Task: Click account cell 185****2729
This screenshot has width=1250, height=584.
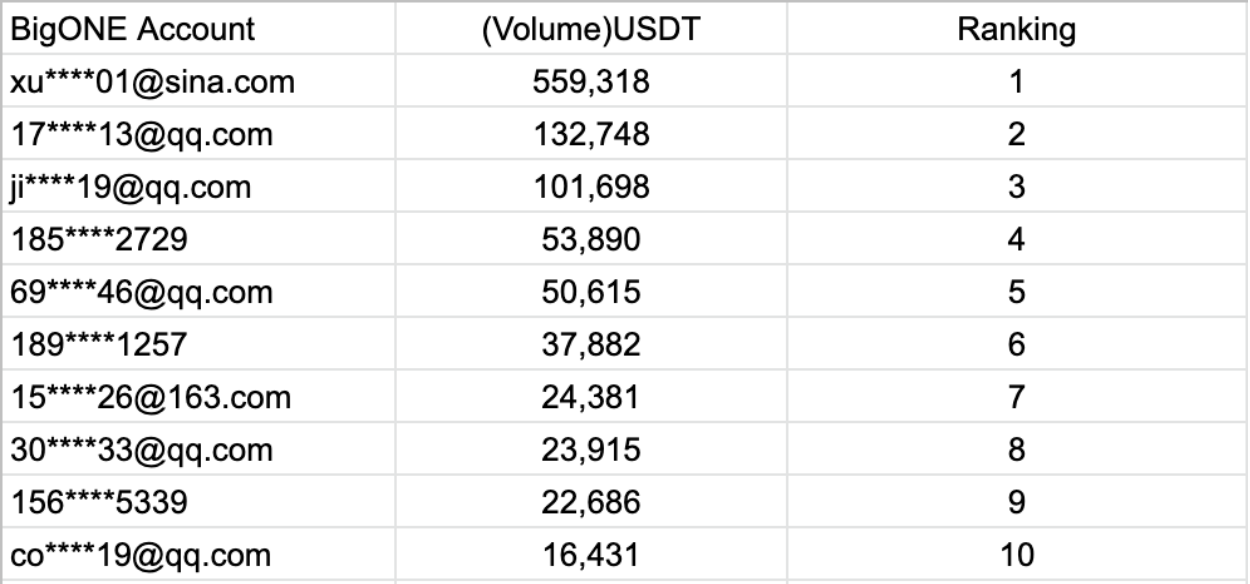Action: coord(98,240)
